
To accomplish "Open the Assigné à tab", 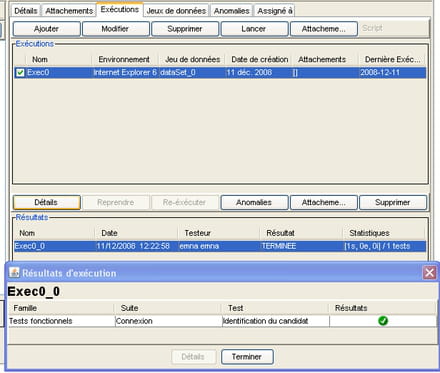I will (275, 11).
